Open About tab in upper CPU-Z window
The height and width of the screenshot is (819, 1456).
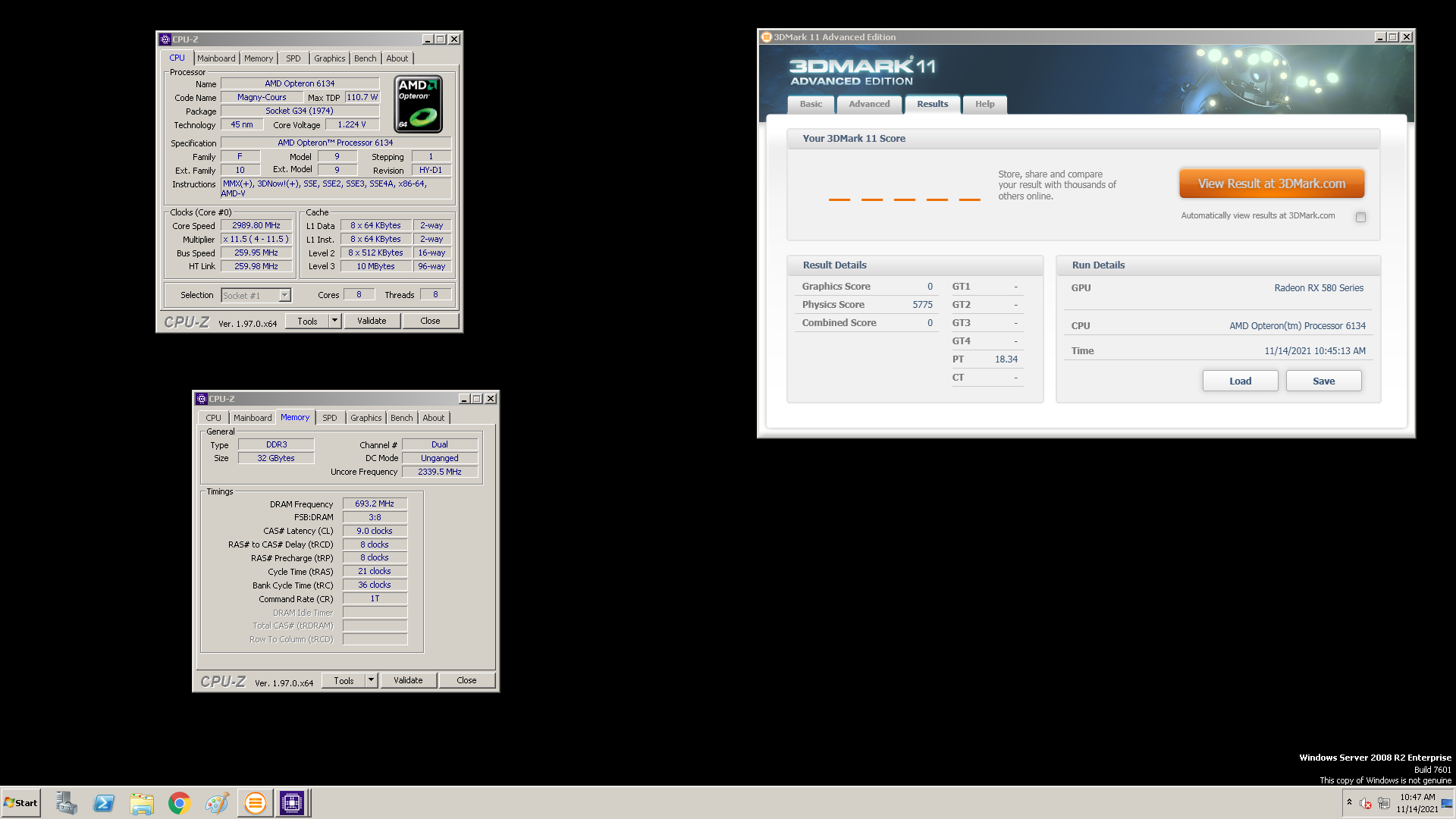[x=397, y=58]
